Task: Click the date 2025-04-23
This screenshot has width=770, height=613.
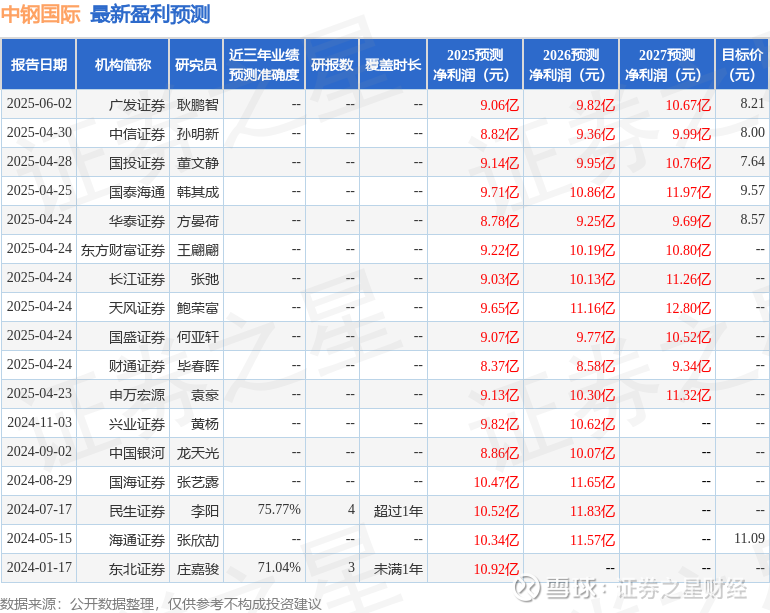Action: tap(39, 394)
